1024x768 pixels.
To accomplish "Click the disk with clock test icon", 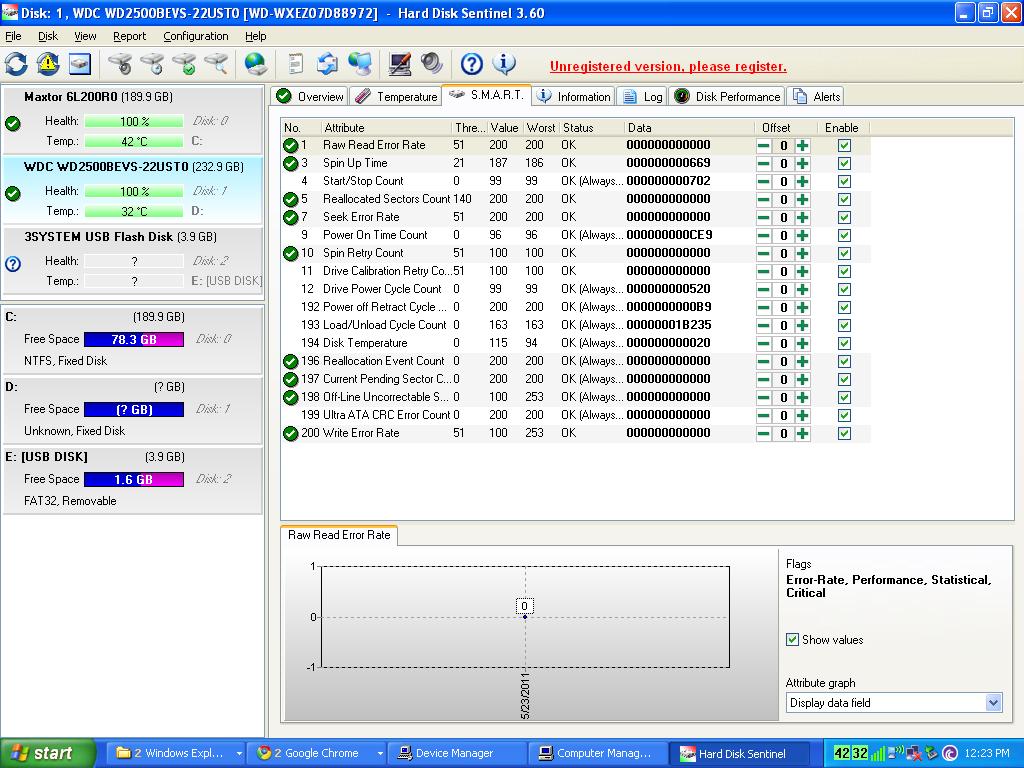I will tap(152, 64).
